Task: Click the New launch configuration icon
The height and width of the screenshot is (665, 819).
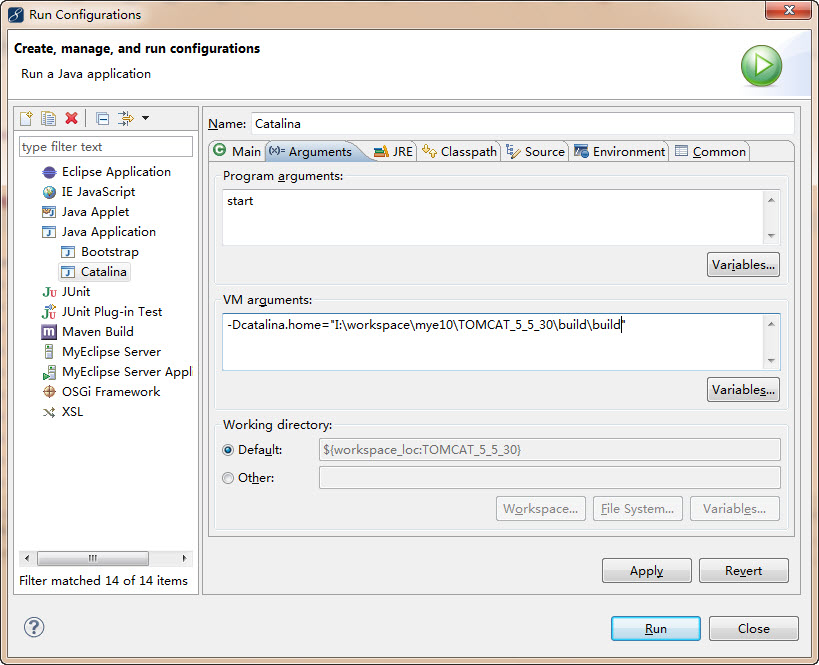Action: 27,119
